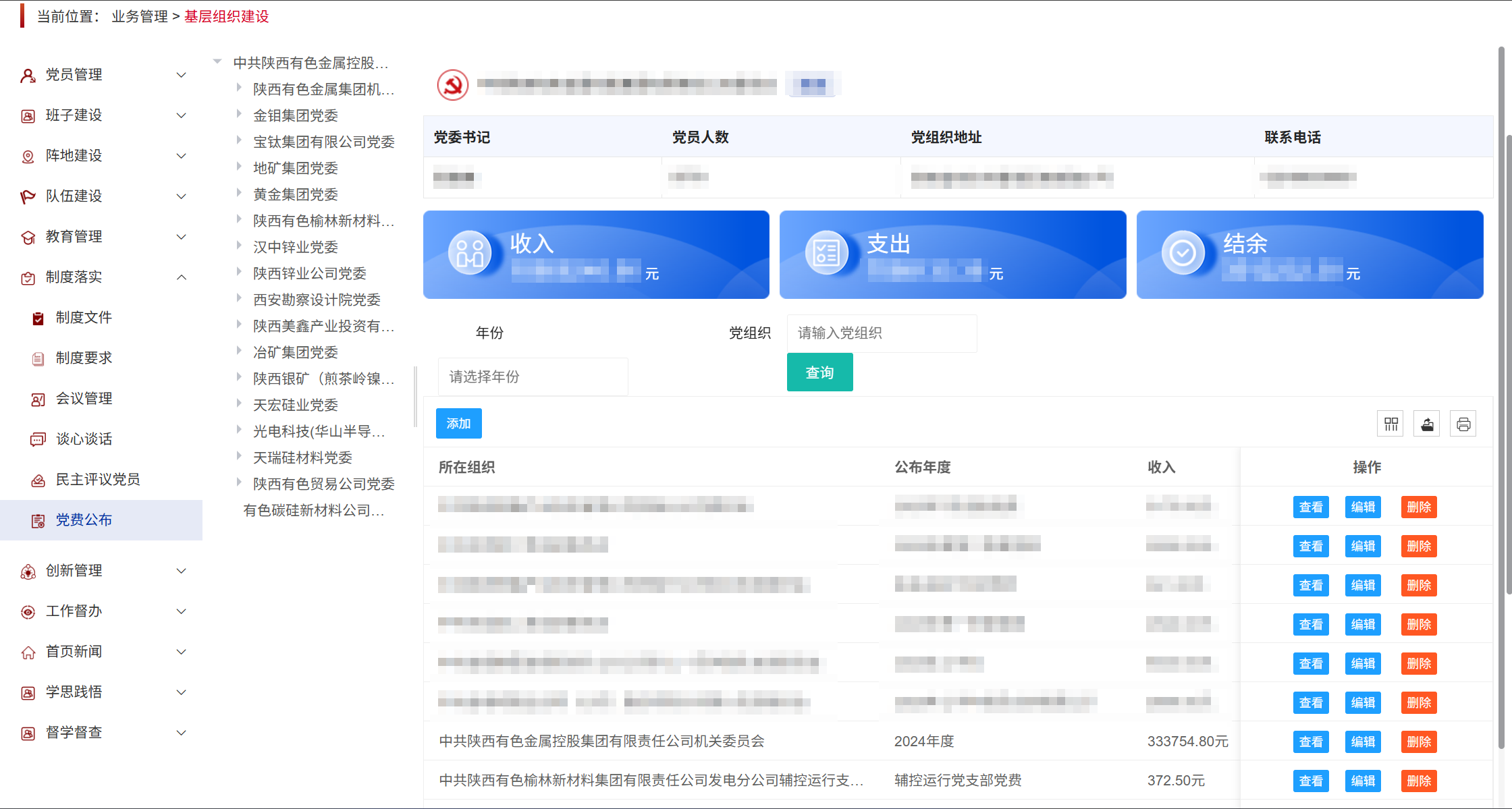Open the 业务管理 breadcrumb link
The height and width of the screenshot is (809, 1512).
click(139, 16)
